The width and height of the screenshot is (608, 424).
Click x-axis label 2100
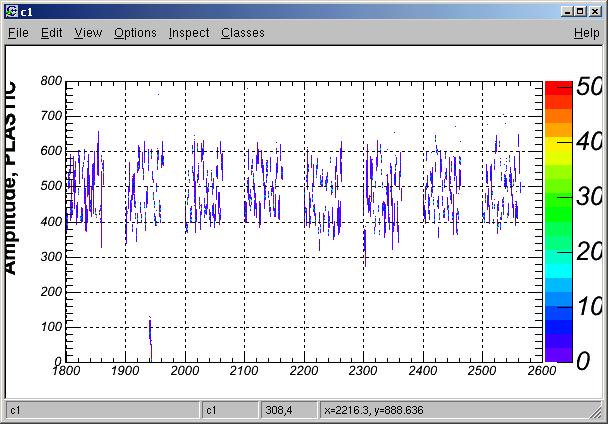pyautogui.click(x=244, y=371)
